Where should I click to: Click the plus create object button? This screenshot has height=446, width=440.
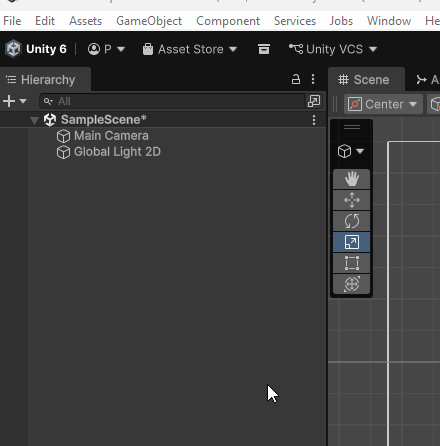pyautogui.click(x=9, y=101)
